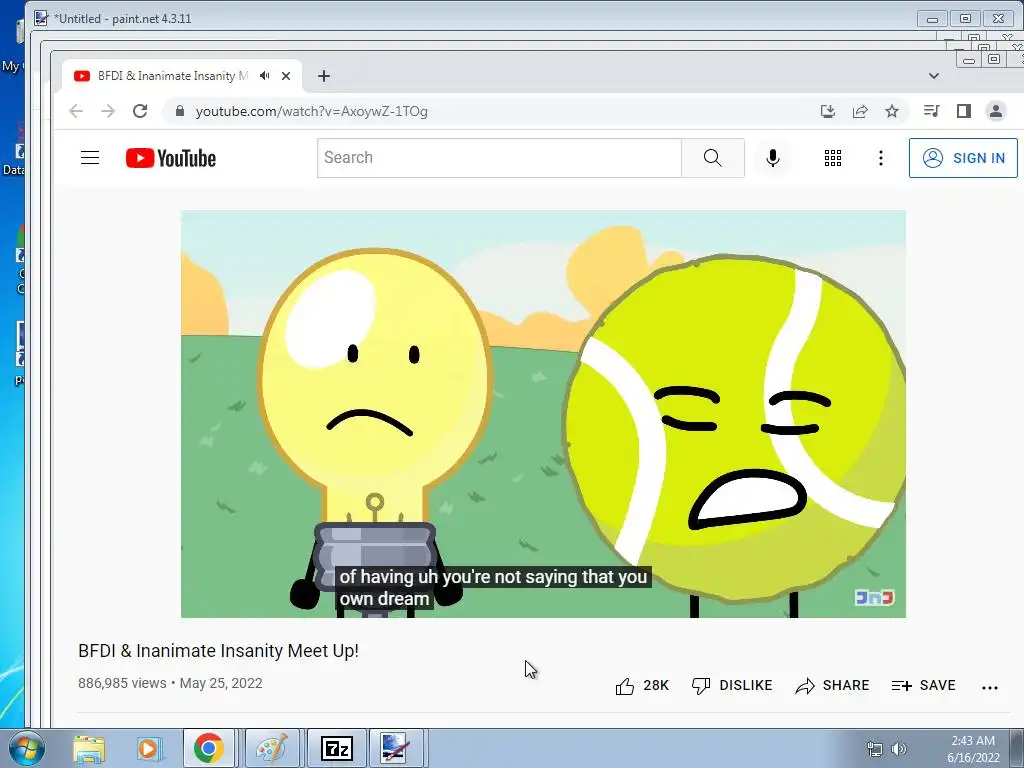The height and width of the screenshot is (768, 1024).
Task: Click the browser back arrow
Action: (76, 111)
